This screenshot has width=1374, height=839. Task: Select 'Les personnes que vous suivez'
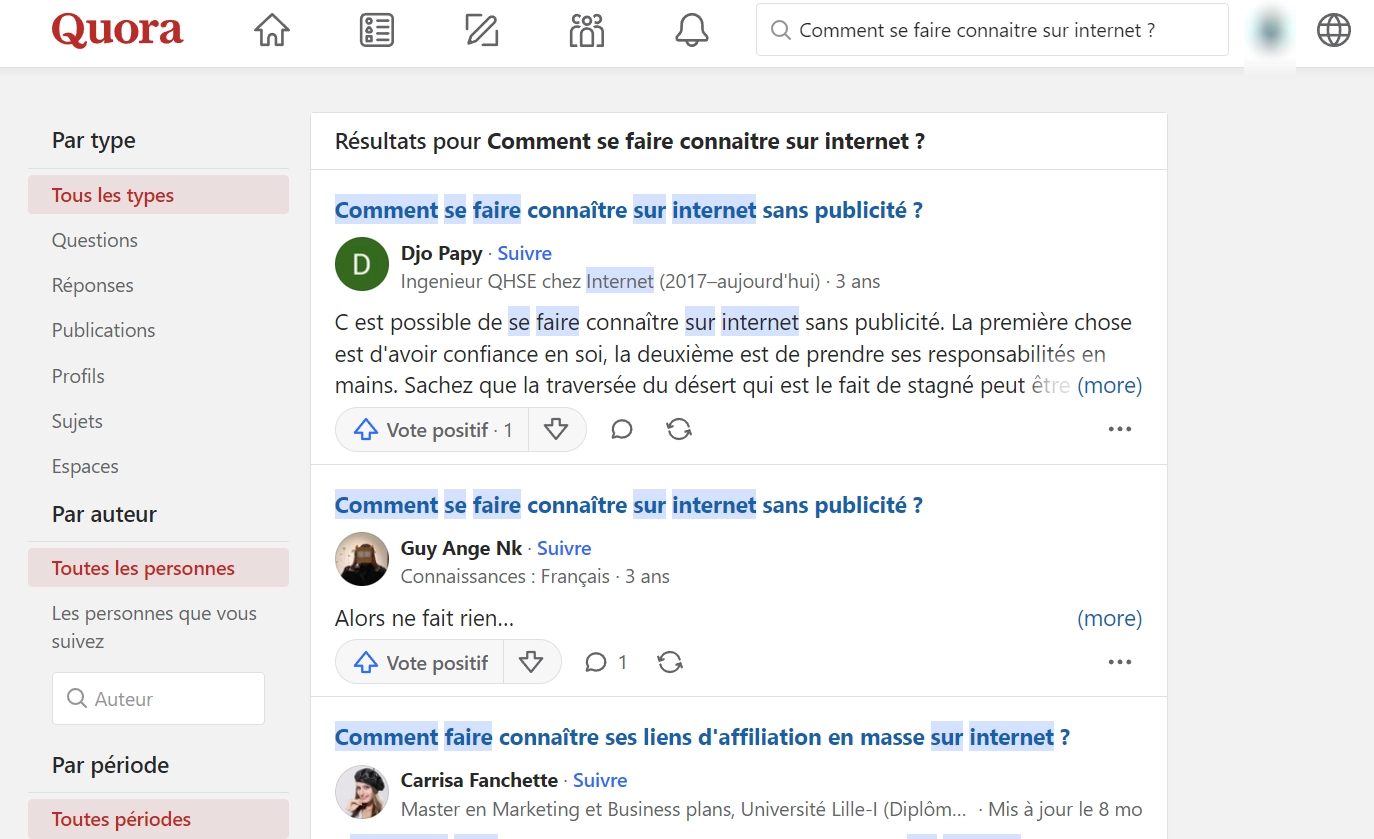(x=154, y=627)
